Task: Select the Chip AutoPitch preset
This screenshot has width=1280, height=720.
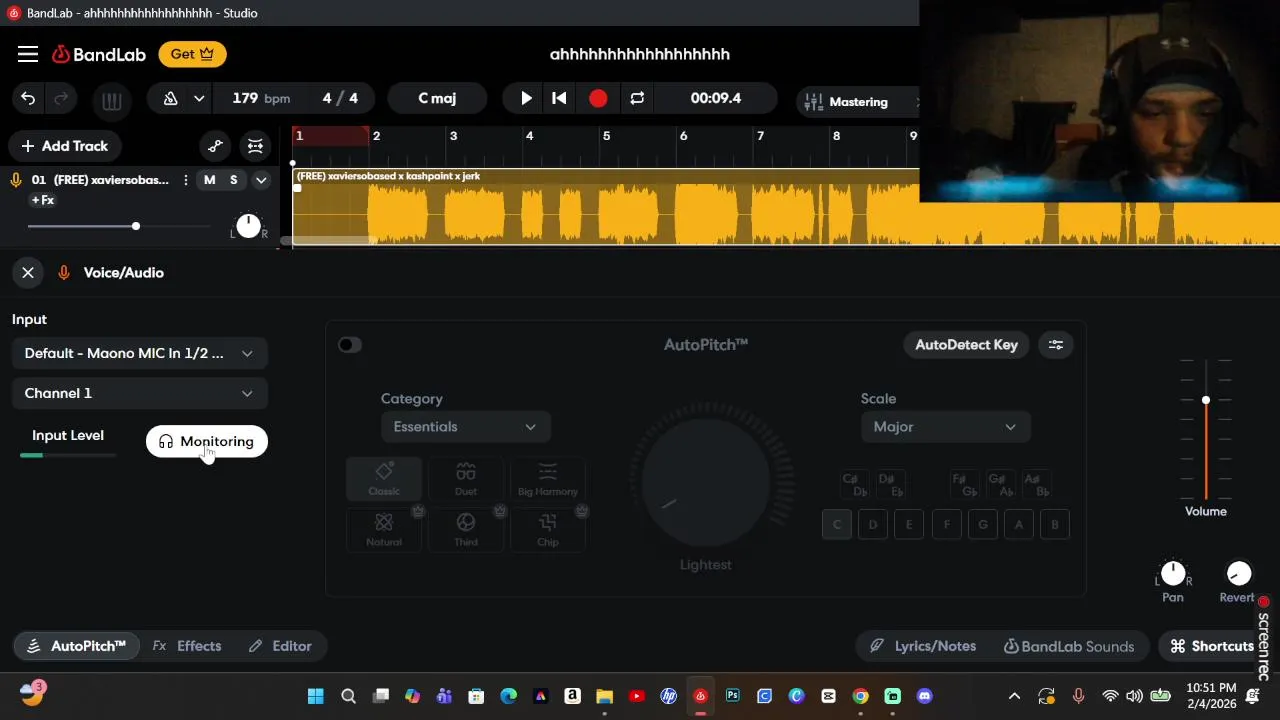Action: pos(548,530)
